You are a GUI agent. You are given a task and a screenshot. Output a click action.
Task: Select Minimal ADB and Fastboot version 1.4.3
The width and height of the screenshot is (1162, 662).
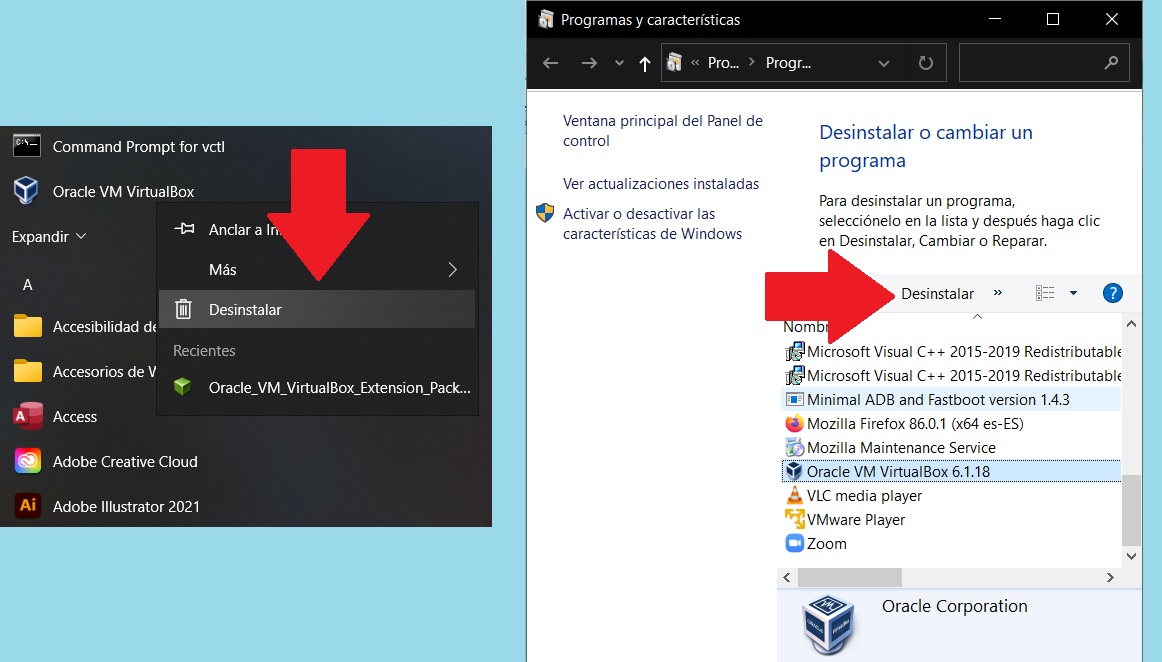tap(952, 400)
